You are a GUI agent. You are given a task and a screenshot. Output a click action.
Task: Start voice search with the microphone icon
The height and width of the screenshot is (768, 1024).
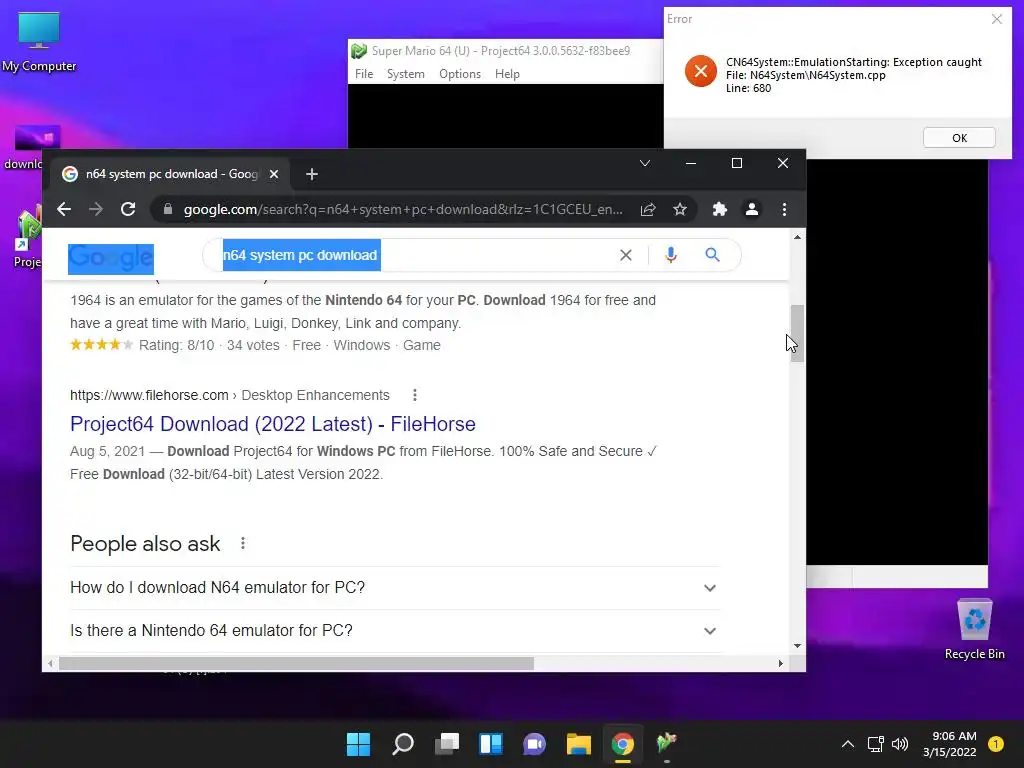point(671,255)
